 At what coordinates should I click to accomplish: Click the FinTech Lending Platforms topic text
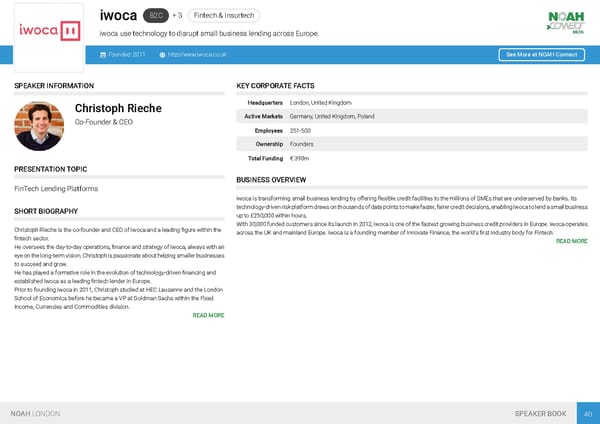[56, 189]
